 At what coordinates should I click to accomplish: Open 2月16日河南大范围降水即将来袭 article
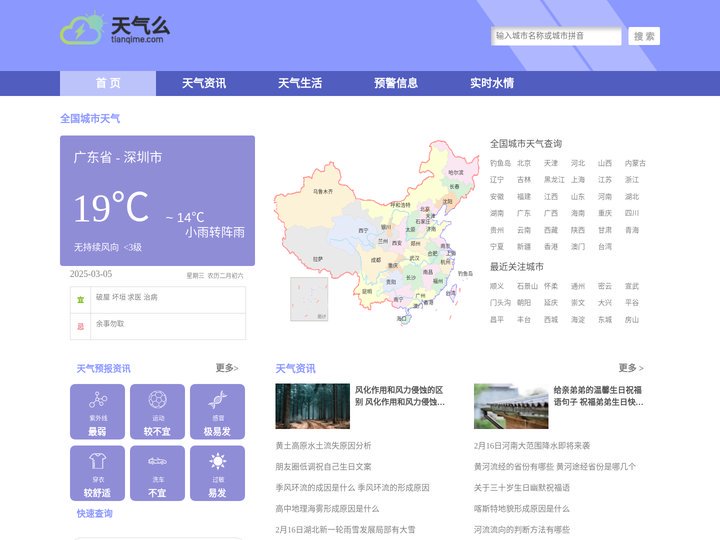point(532,445)
